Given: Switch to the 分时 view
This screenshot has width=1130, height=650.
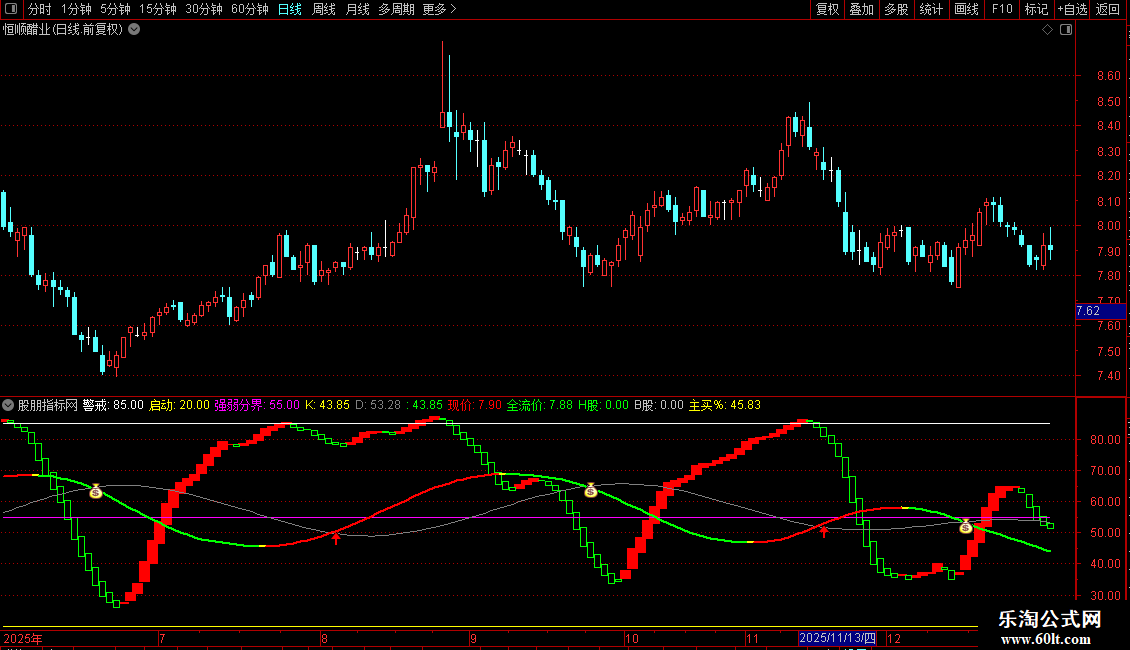Looking at the screenshot, I should pos(40,9).
